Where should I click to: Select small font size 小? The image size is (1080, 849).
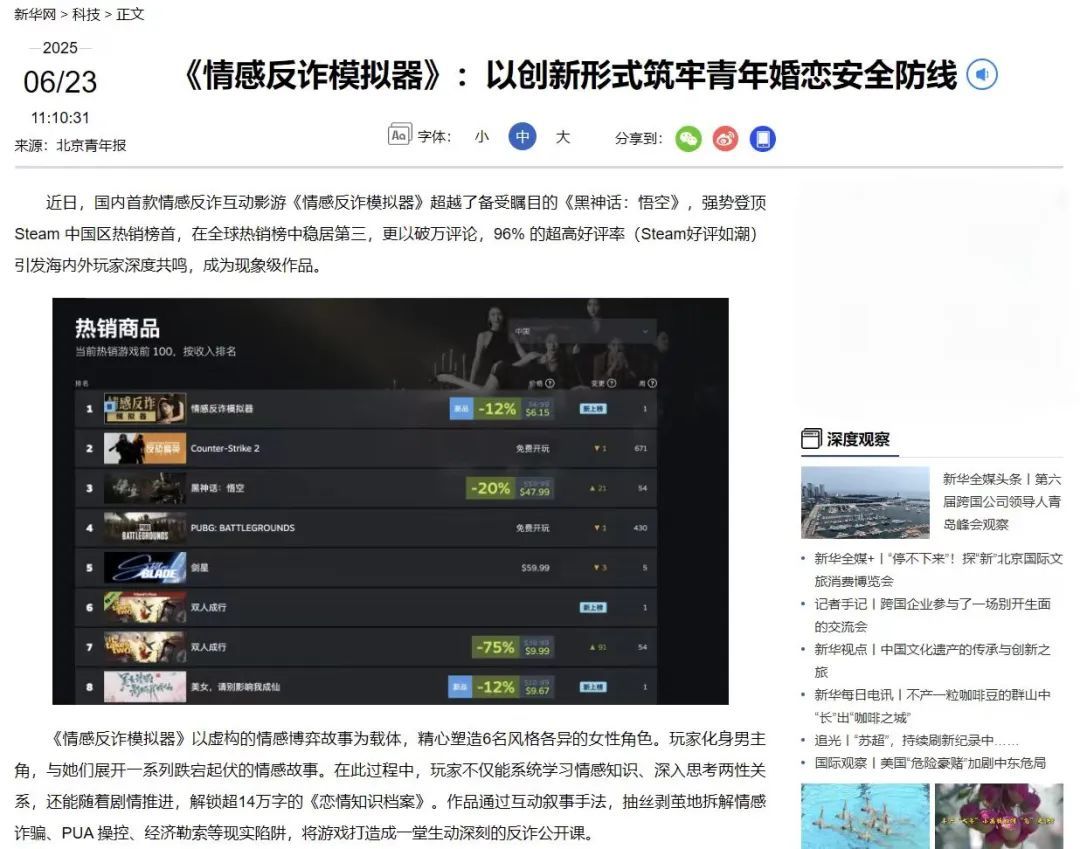[x=482, y=136]
